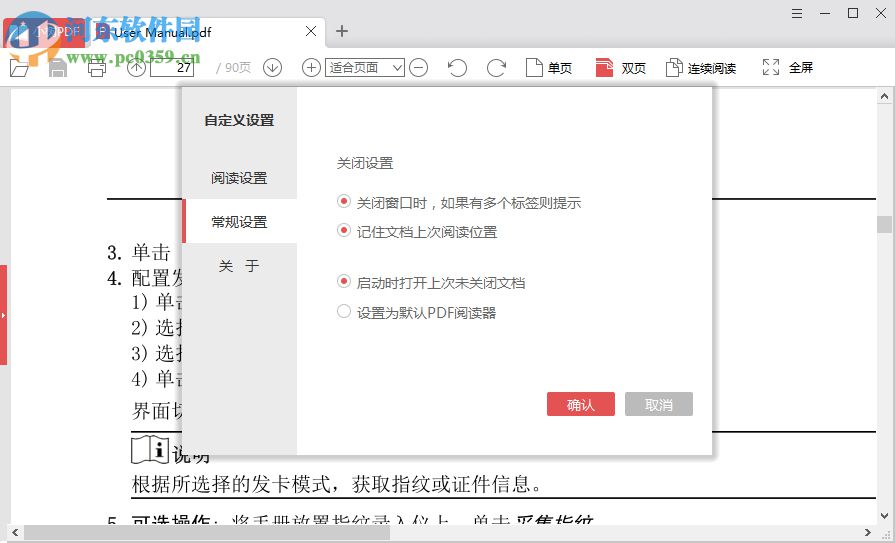Click vertical scrollbar down arrow
Viewport: 895px width, 543px height.
[x=884, y=515]
